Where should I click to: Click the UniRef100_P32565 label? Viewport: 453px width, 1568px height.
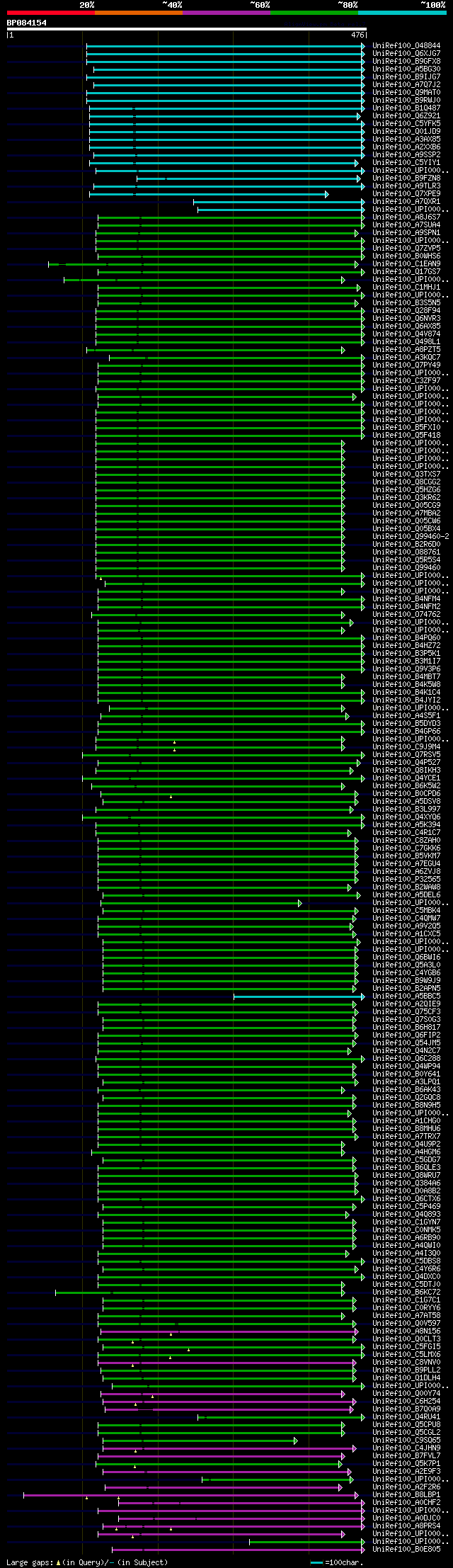406,880
